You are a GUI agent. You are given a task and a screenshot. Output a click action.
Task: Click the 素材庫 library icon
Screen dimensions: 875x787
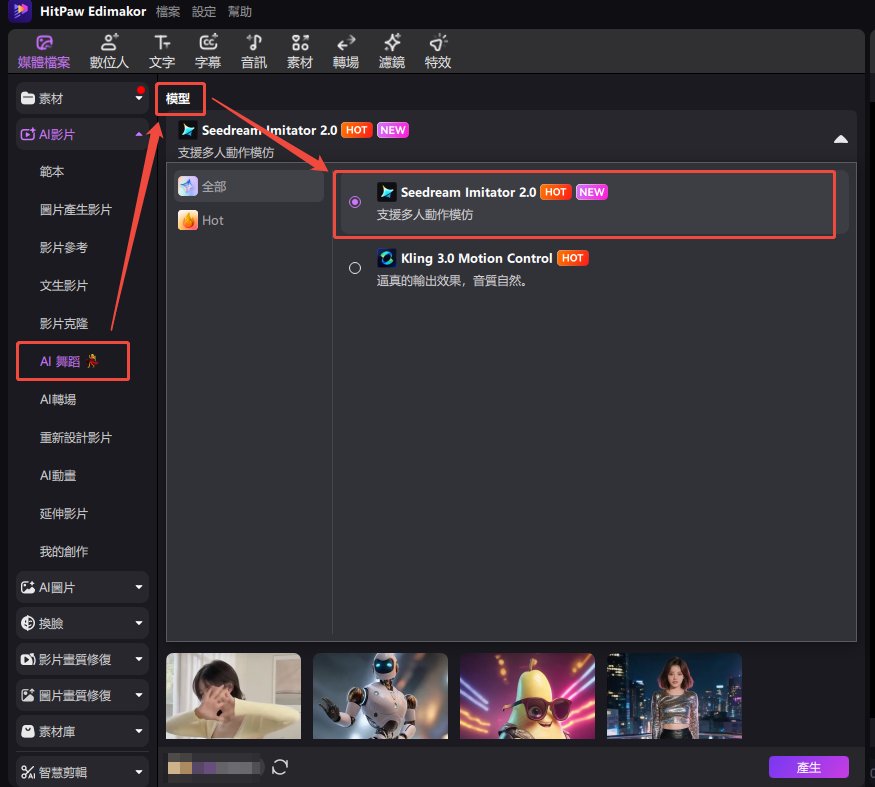pyautogui.click(x=28, y=731)
